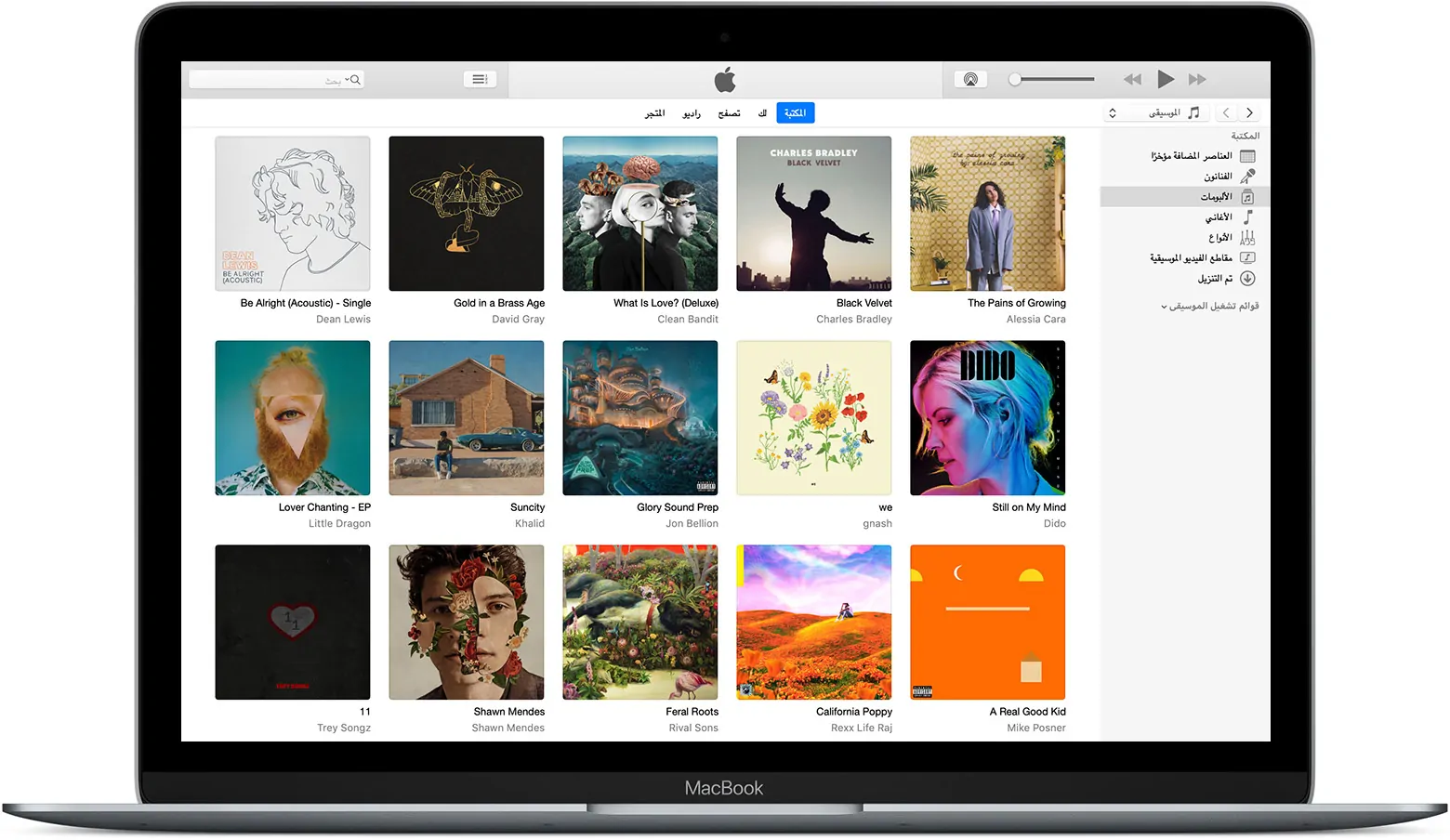Open the Gold in a Brass Age album cover
1450x840 pixels.
467,214
